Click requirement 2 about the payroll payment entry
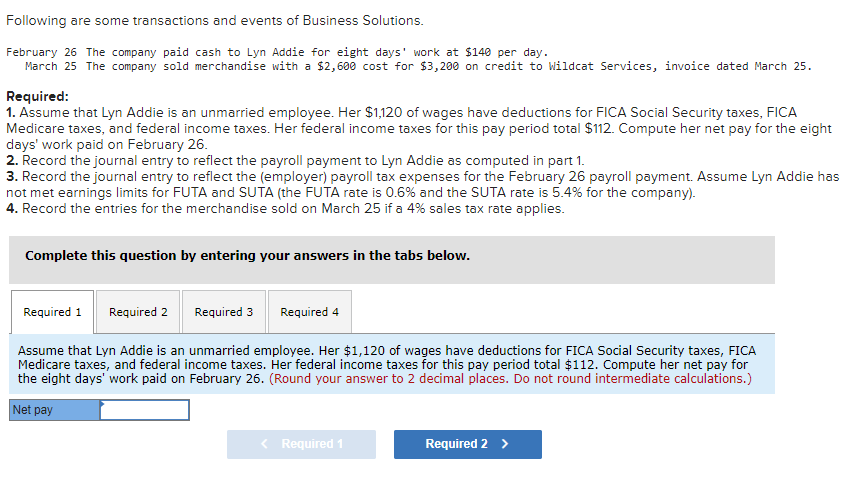Image resolution: width=865 pixels, height=478 pixels. (x=296, y=160)
